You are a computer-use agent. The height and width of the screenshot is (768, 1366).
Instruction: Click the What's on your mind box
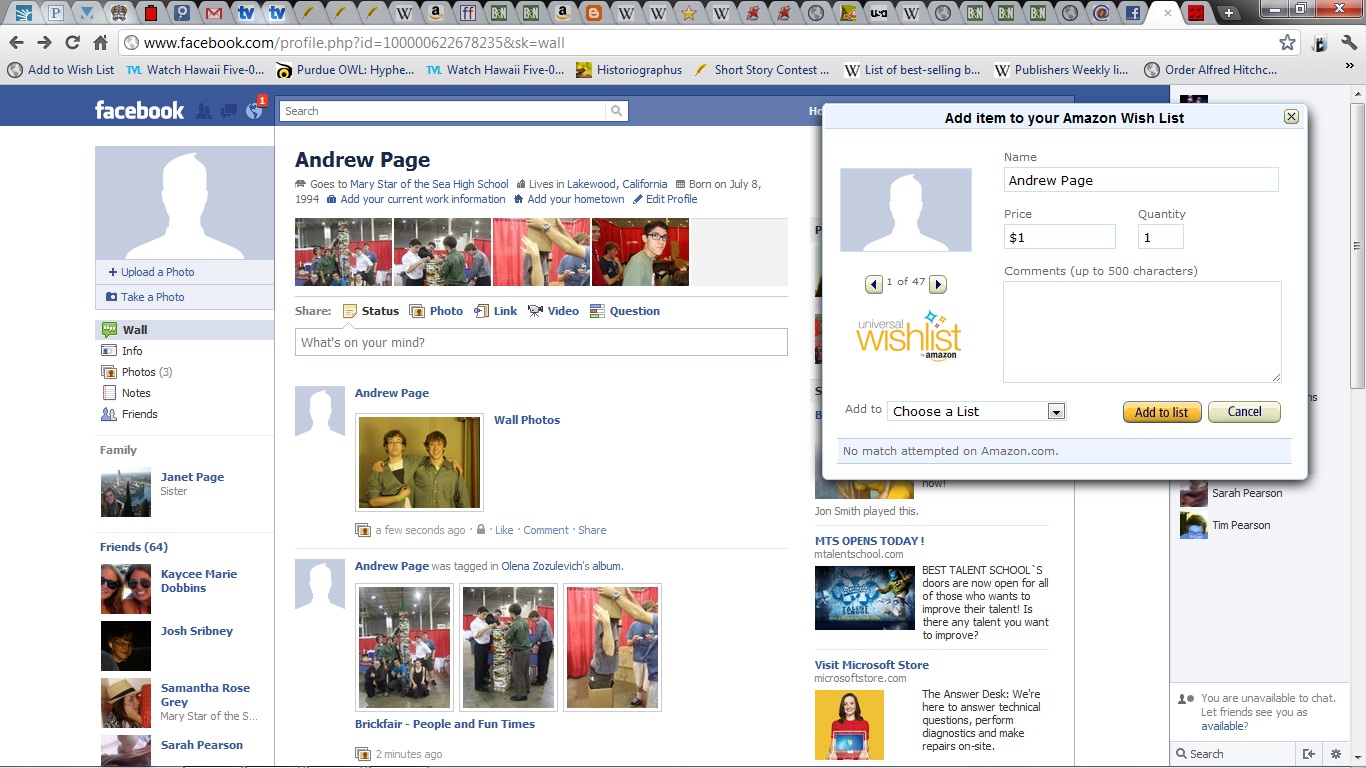[x=541, y=342]
